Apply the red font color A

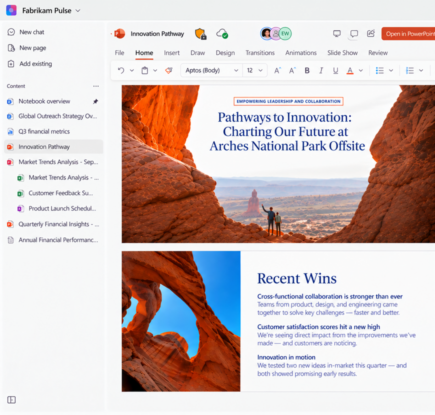click(x=350, y=71)
